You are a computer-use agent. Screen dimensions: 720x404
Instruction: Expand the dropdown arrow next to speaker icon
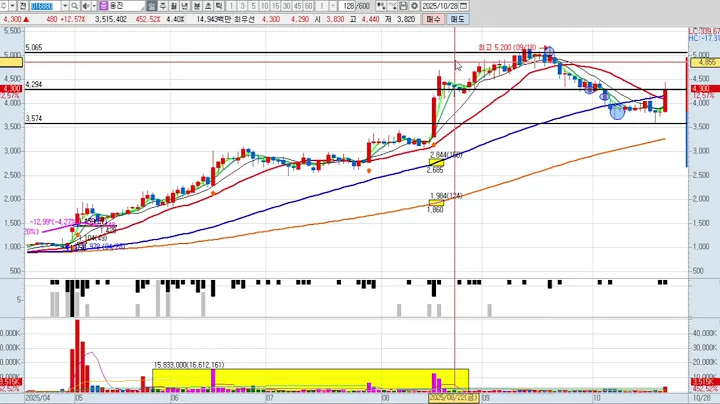[x=94, y=6]
